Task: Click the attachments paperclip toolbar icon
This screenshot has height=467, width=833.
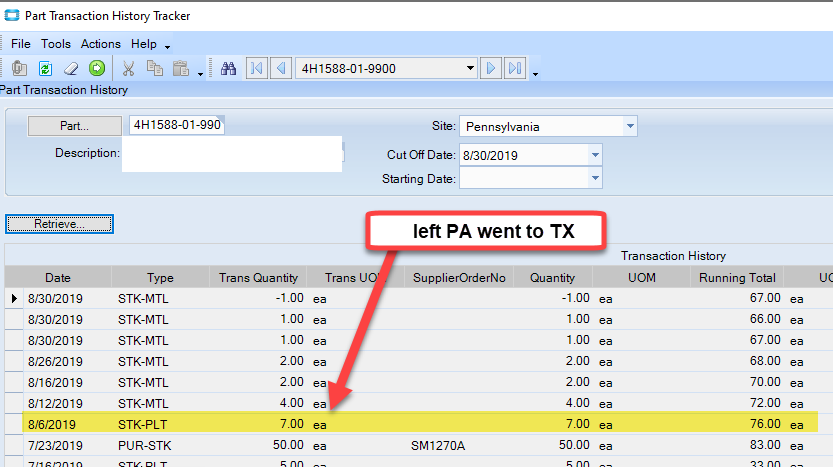Action: point(19,68)
